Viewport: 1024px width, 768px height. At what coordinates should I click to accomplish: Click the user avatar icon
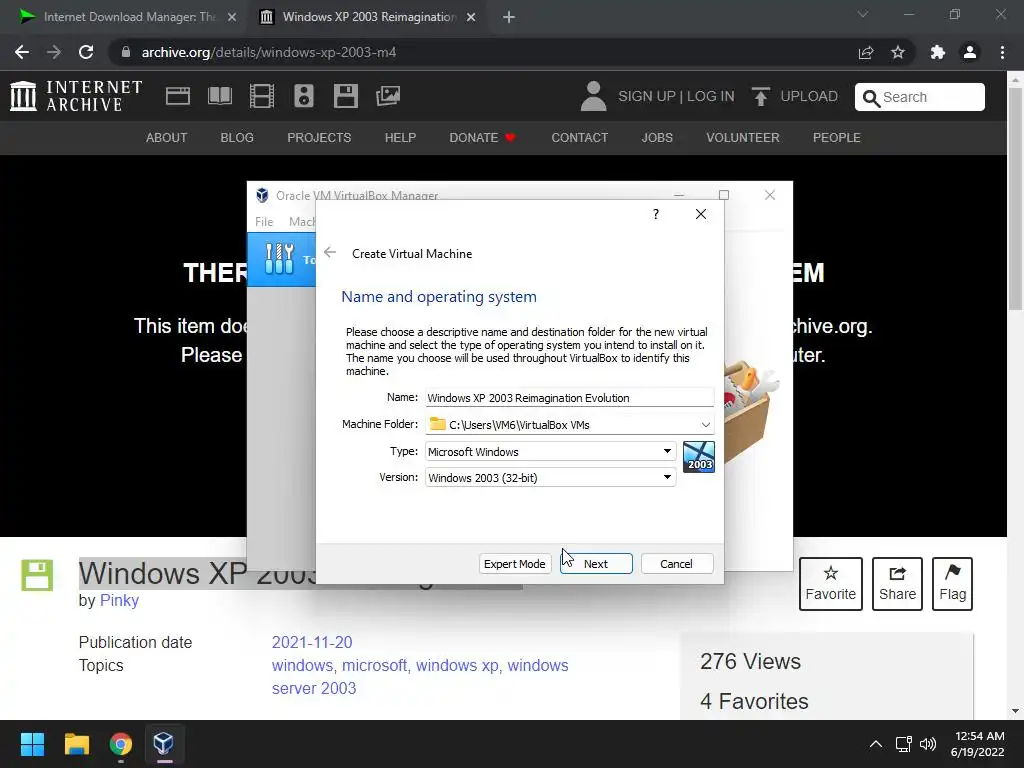pyautogui.click(x=593, y=96)
